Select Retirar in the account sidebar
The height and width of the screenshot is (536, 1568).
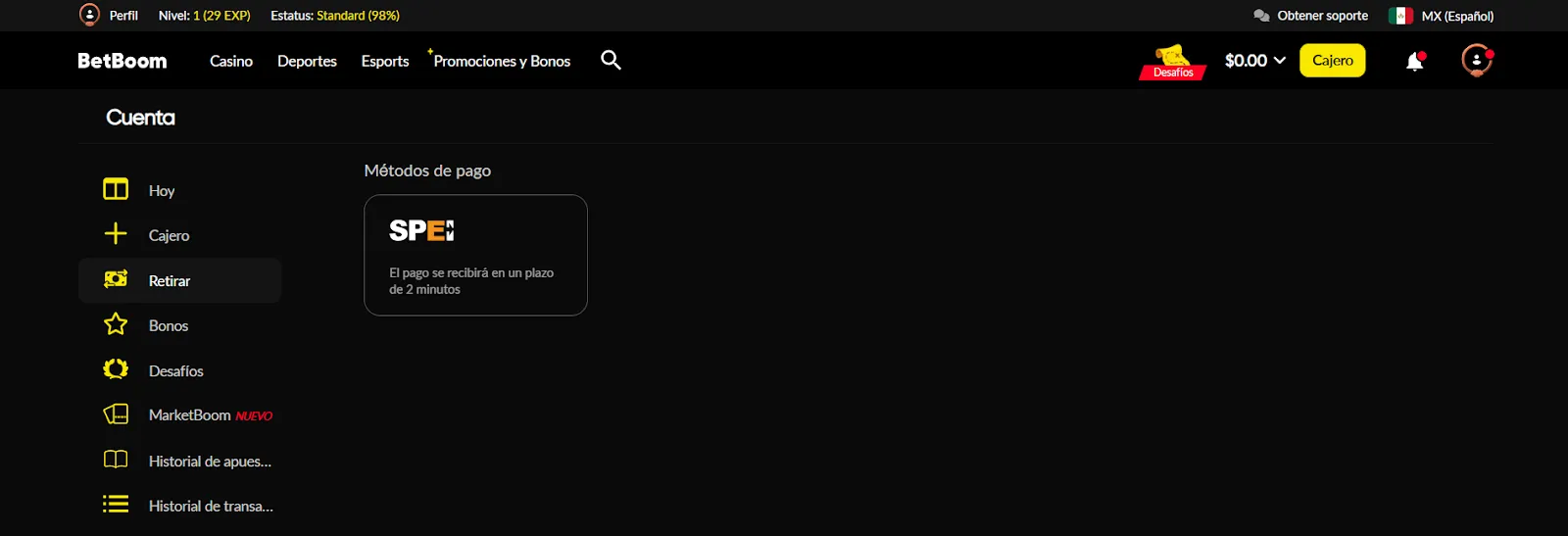(x=179, y=280)
